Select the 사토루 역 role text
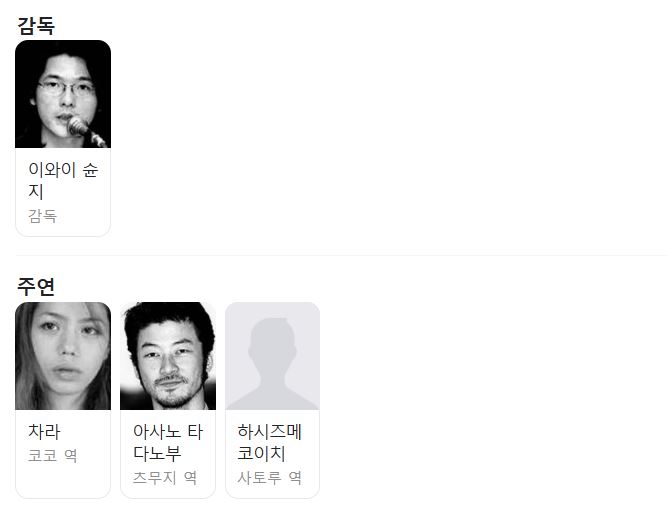 (x=270, y=478)
